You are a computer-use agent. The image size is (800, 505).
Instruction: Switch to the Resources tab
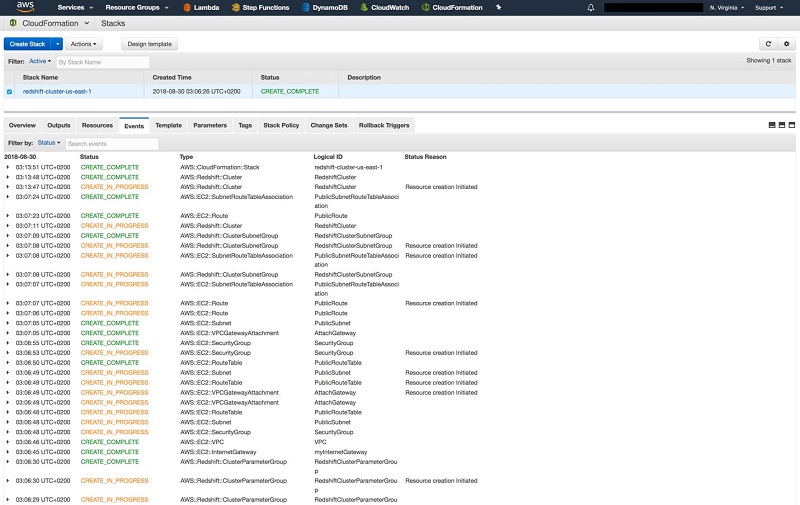(x=97, y=125)
